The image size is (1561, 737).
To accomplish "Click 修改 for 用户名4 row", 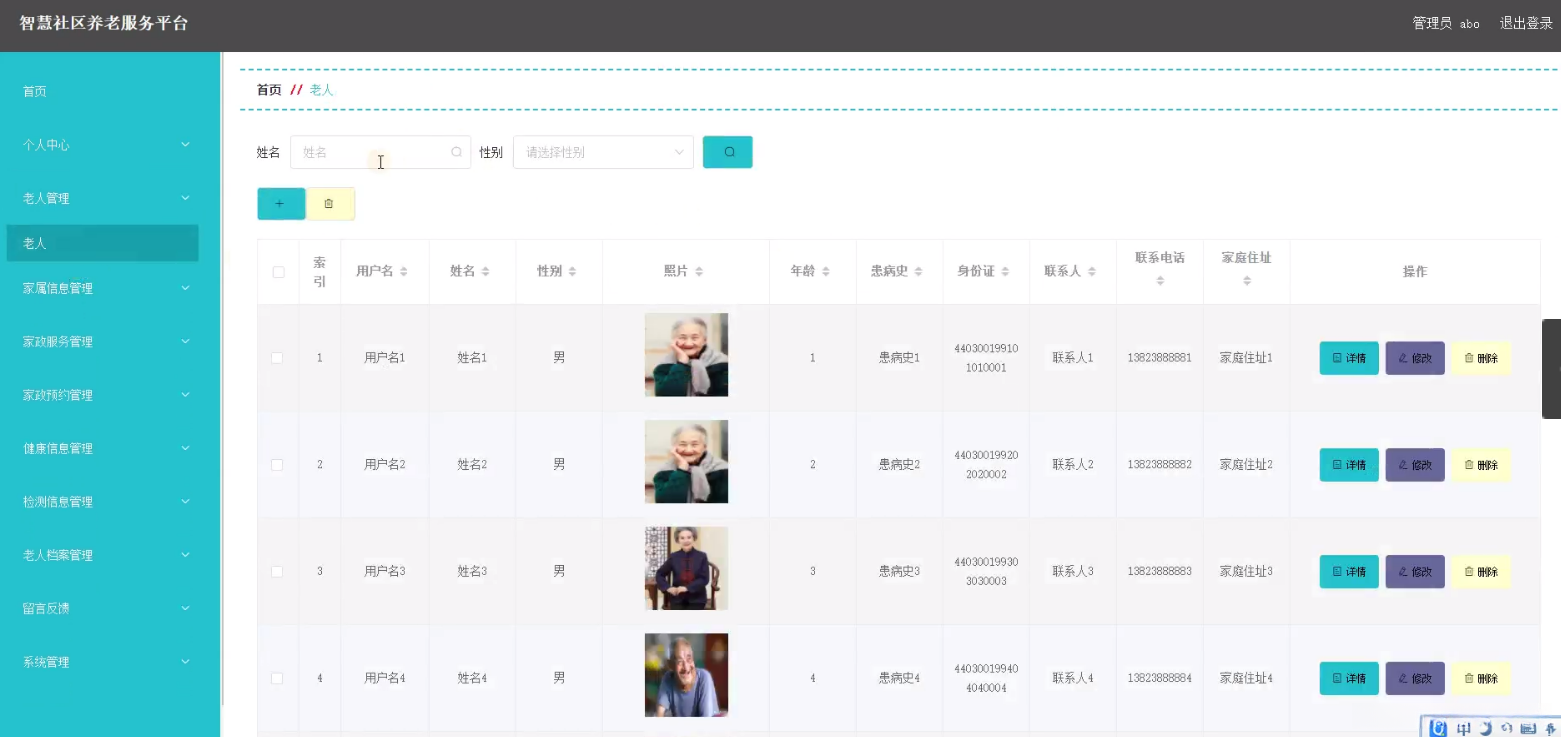I will [1415, 678].
